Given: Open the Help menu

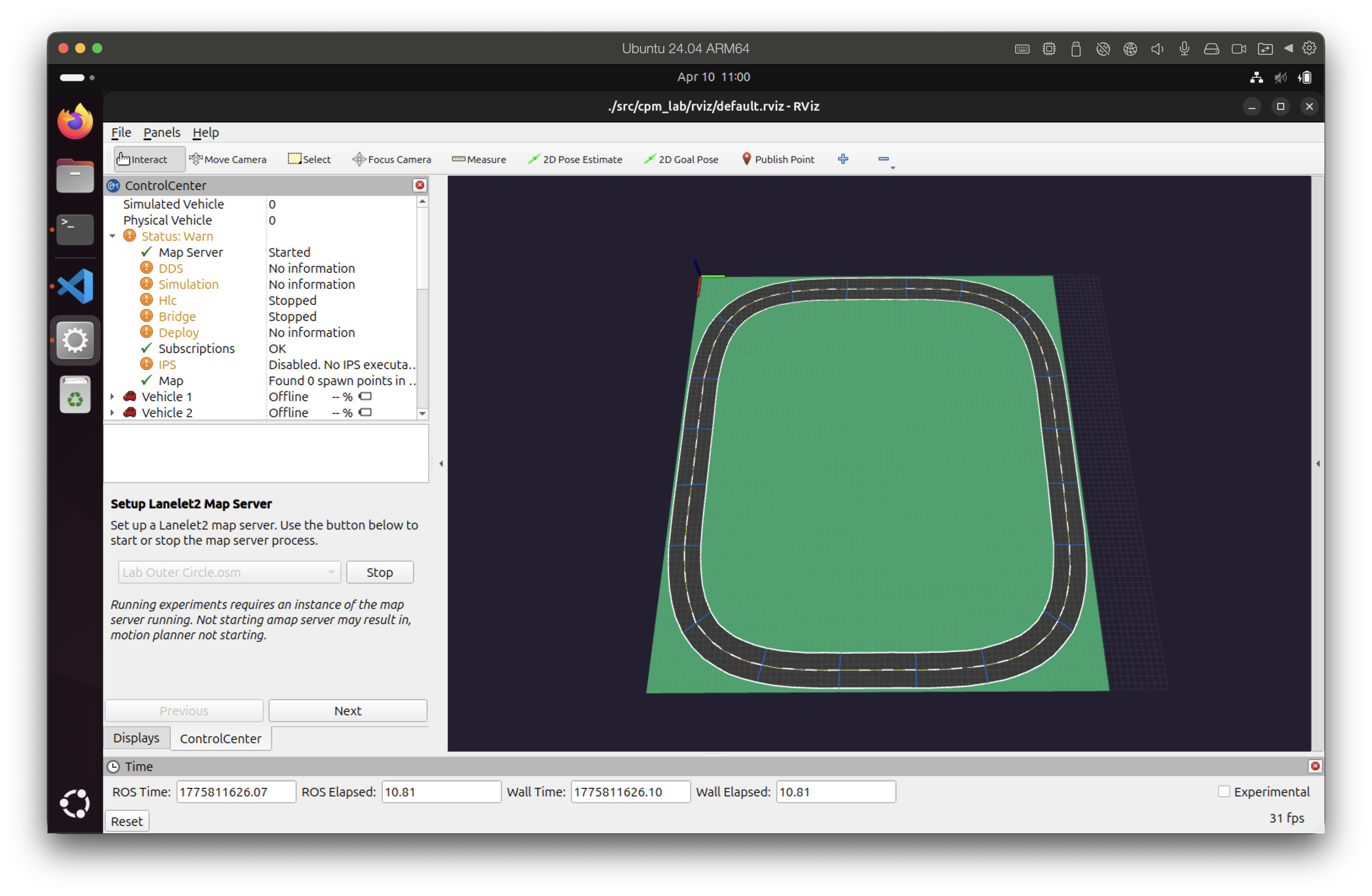Looking at the screenshot, I should [x=205, y=133].
